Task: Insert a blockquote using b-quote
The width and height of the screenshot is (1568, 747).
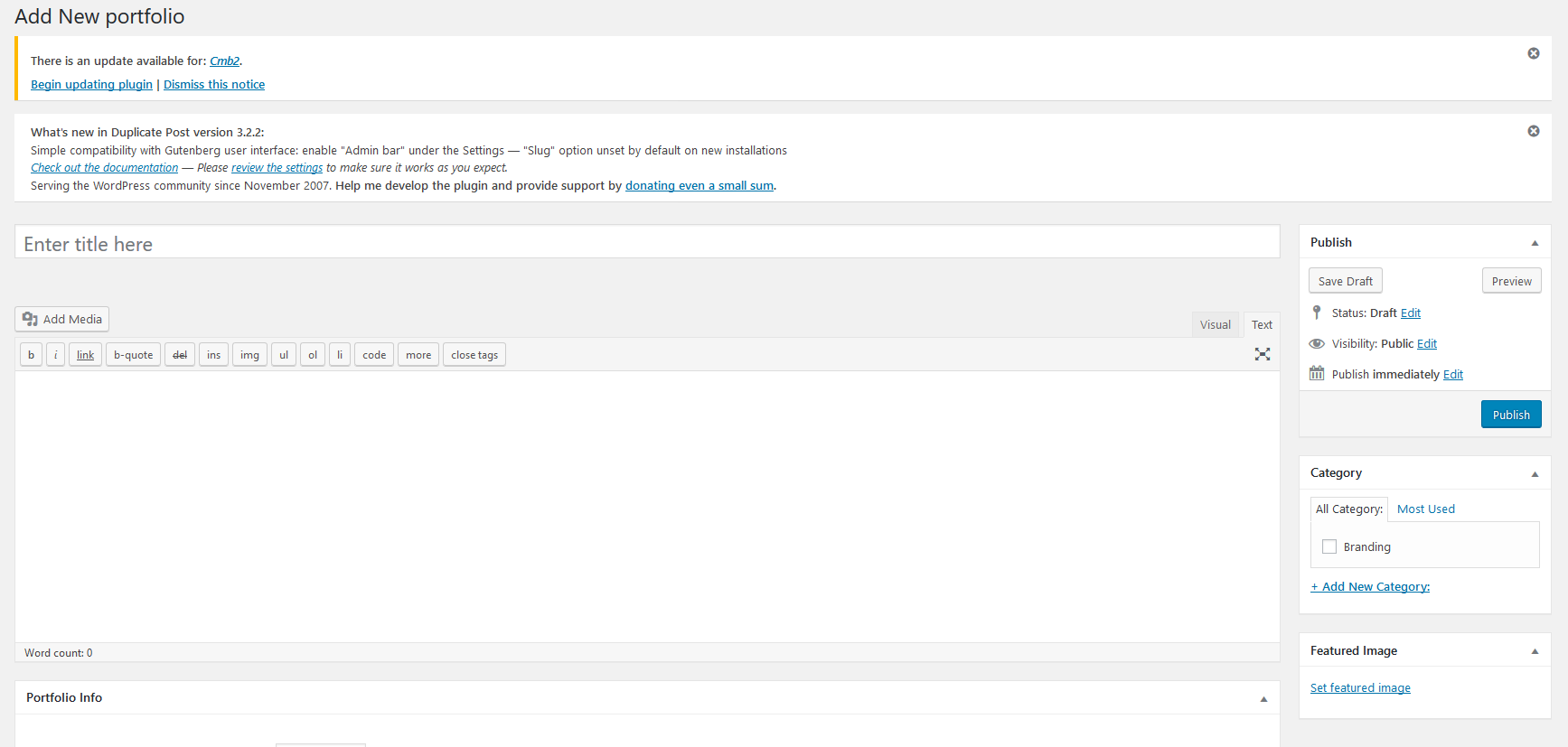Action: click(133, 355)
